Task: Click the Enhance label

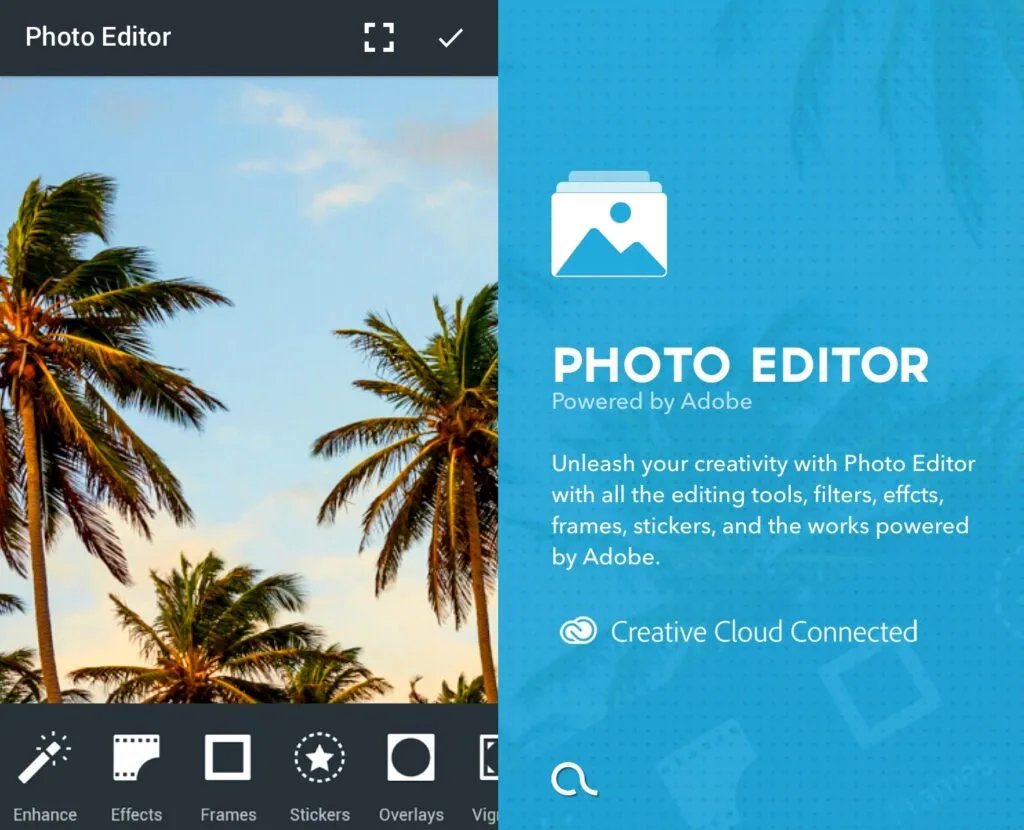Action: click(44, 814)
